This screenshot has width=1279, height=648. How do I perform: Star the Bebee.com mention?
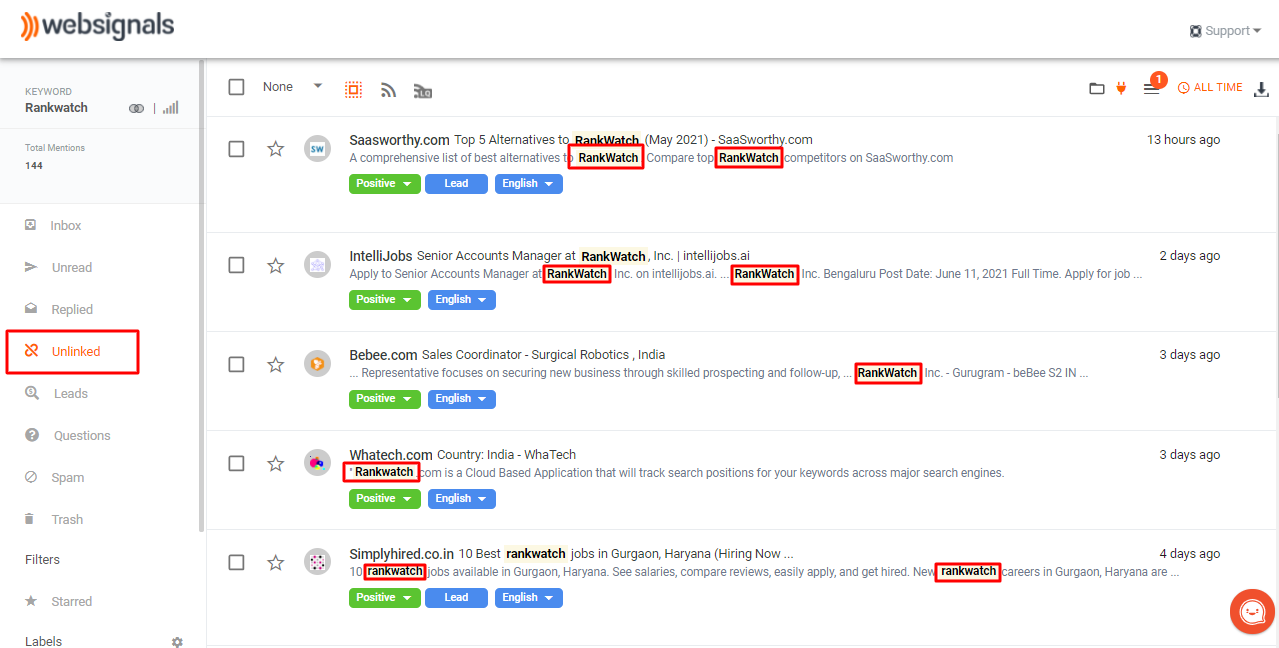[x=276, y=364]
